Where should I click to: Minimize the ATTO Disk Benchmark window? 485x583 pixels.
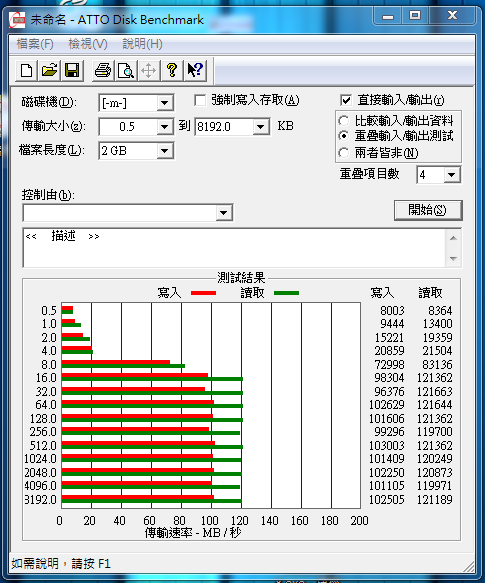388,16
